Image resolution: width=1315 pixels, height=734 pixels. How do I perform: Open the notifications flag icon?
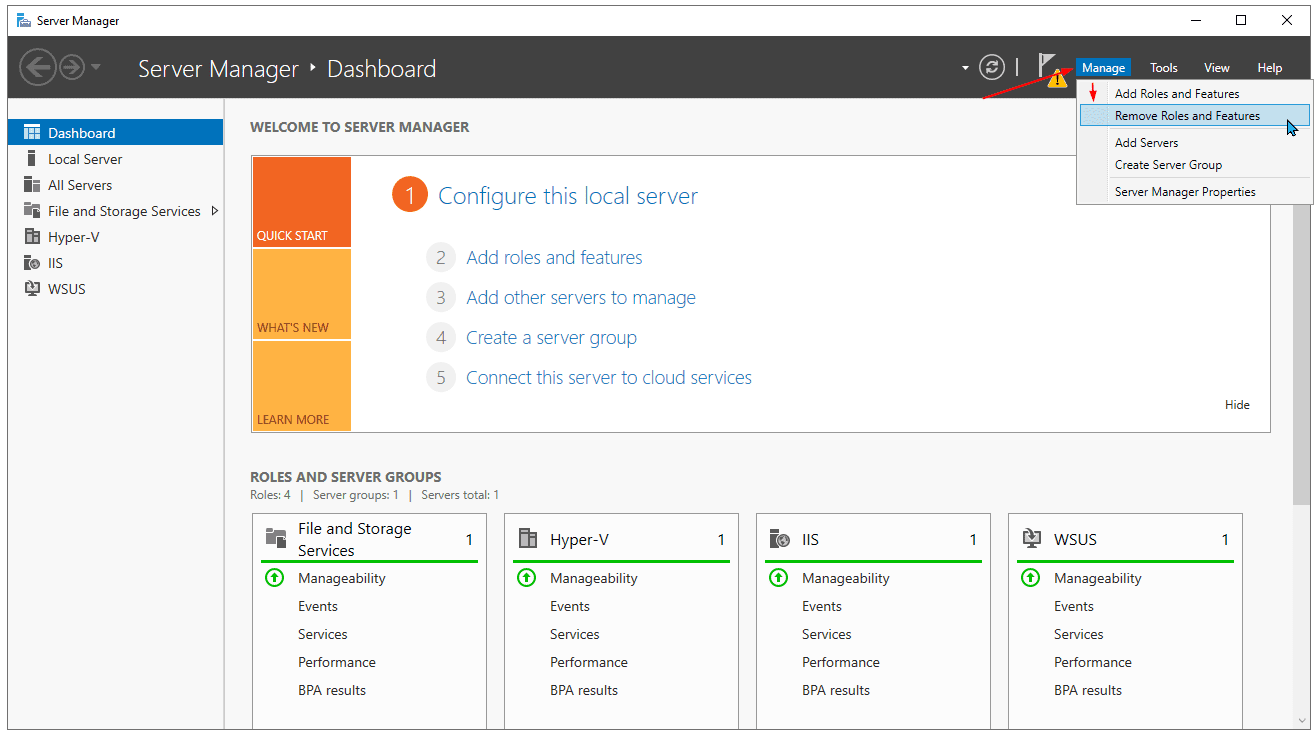[x=1046, y=64]
